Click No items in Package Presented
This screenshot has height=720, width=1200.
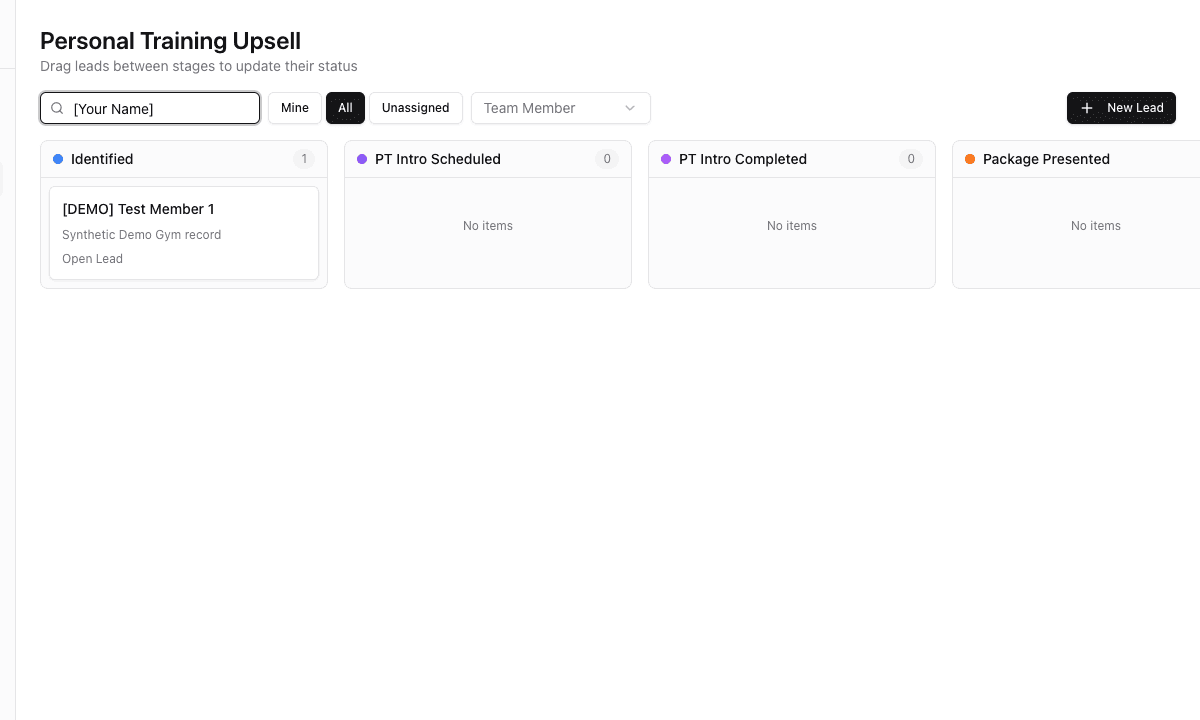tap(1096, 226)
